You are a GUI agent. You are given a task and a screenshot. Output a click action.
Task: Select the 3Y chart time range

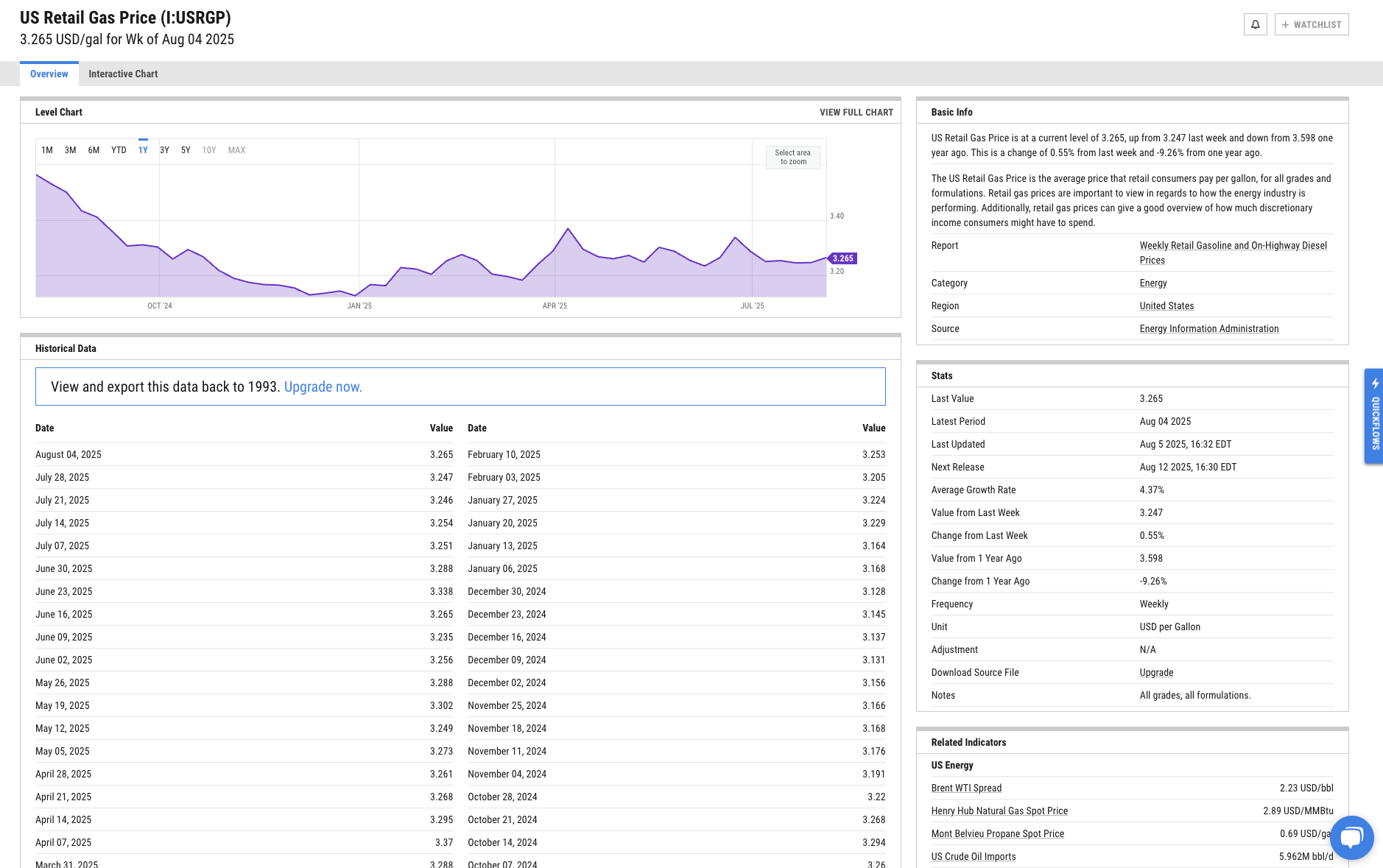pos(164,150)
